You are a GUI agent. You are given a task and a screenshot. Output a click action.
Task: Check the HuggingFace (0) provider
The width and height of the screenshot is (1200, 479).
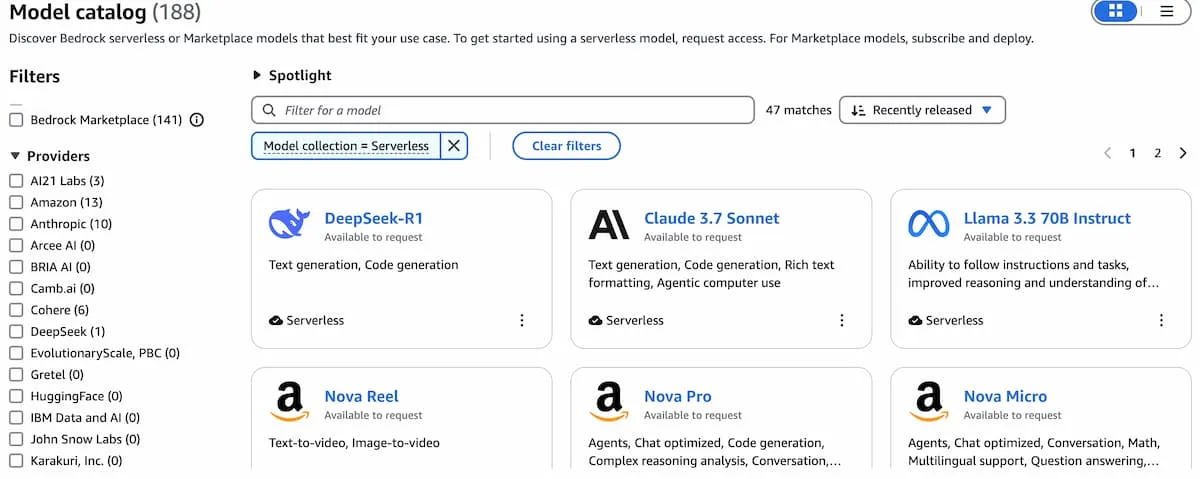16,396
